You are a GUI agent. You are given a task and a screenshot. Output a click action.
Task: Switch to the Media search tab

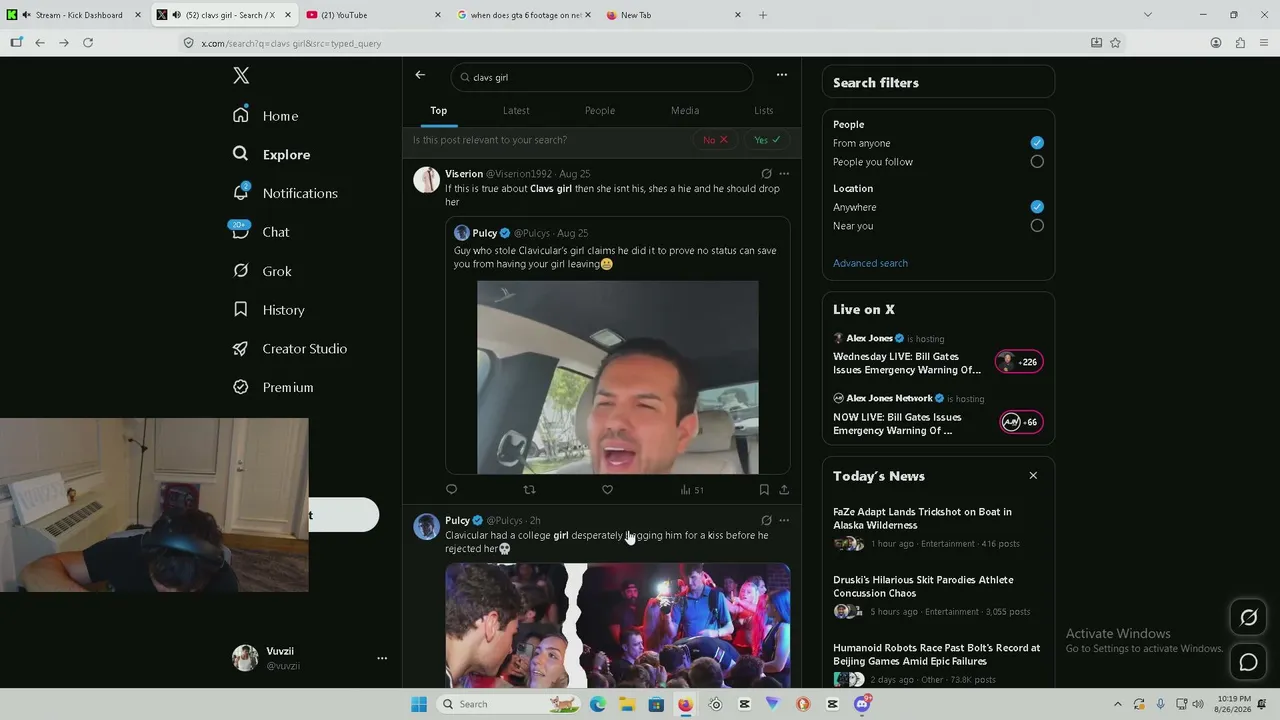click(685, 111)
